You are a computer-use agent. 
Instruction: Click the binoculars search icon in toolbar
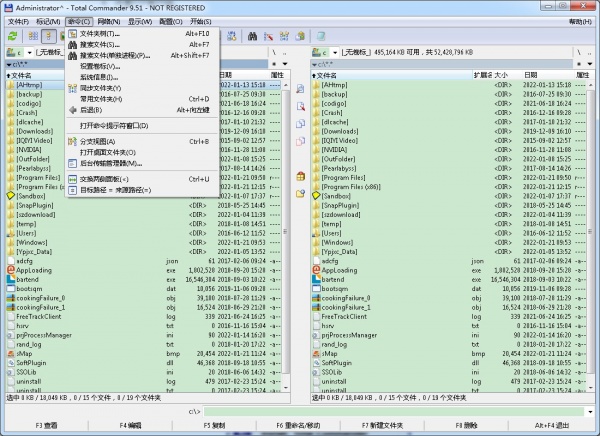[253, 36]
